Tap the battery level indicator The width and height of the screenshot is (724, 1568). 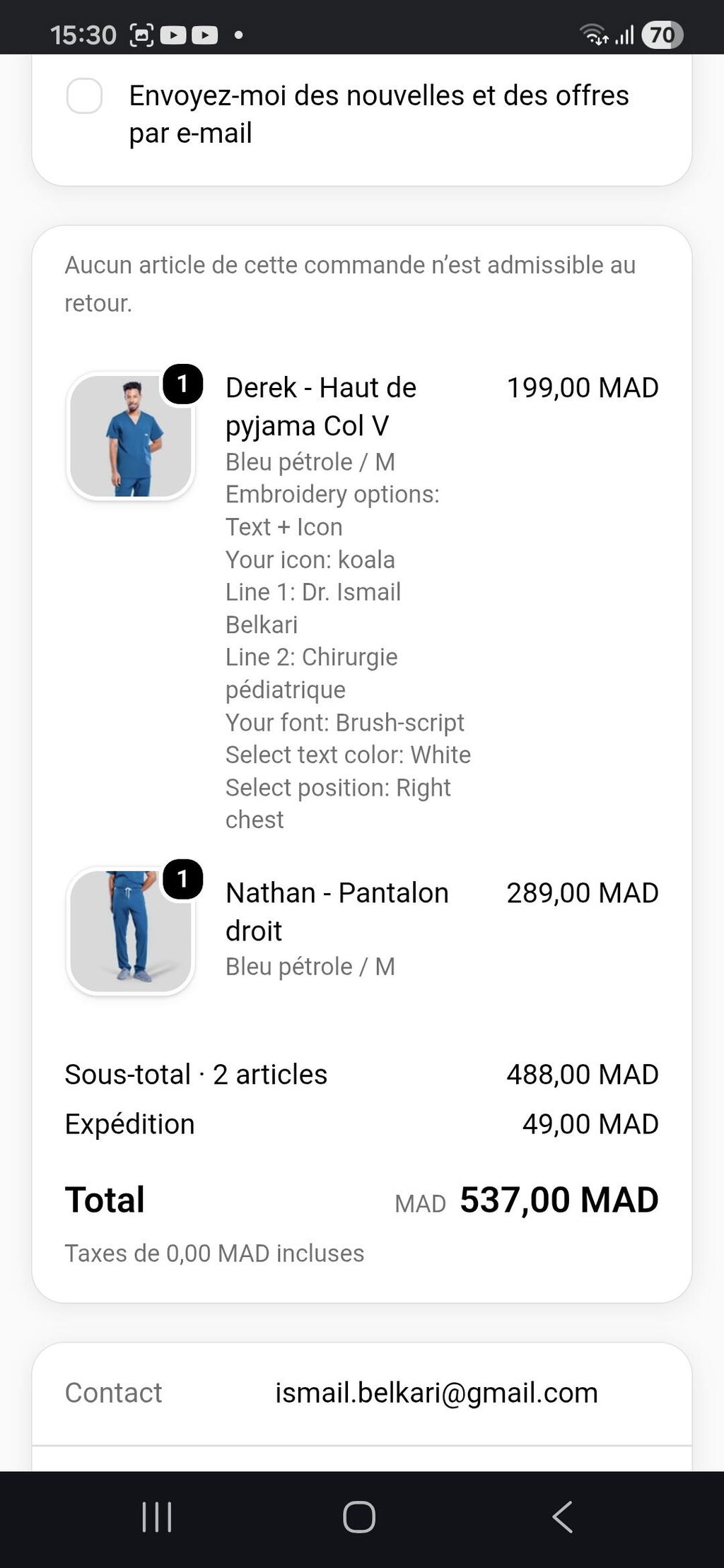click(x=662, y=35)
